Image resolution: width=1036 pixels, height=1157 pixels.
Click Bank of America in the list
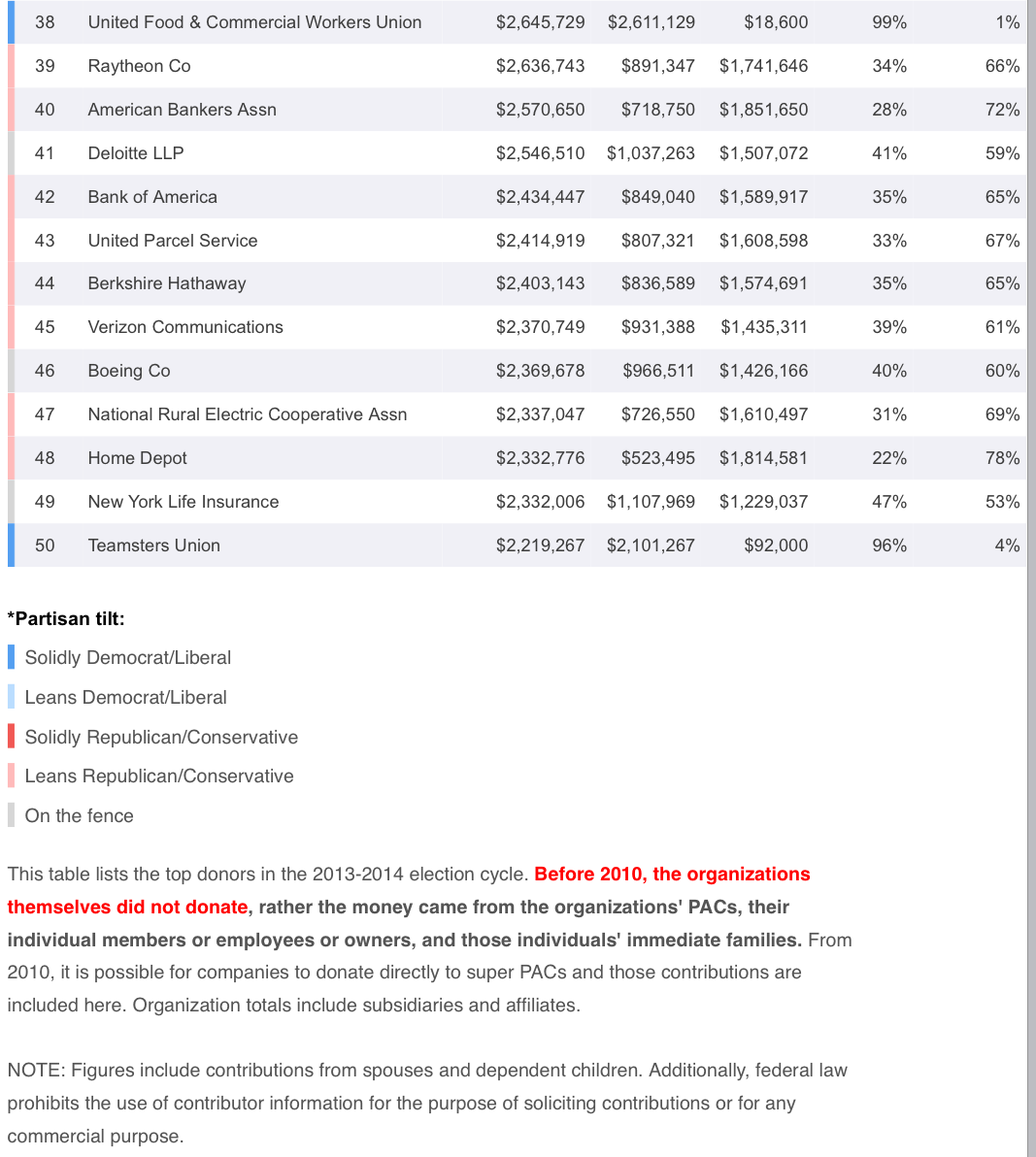152,197
